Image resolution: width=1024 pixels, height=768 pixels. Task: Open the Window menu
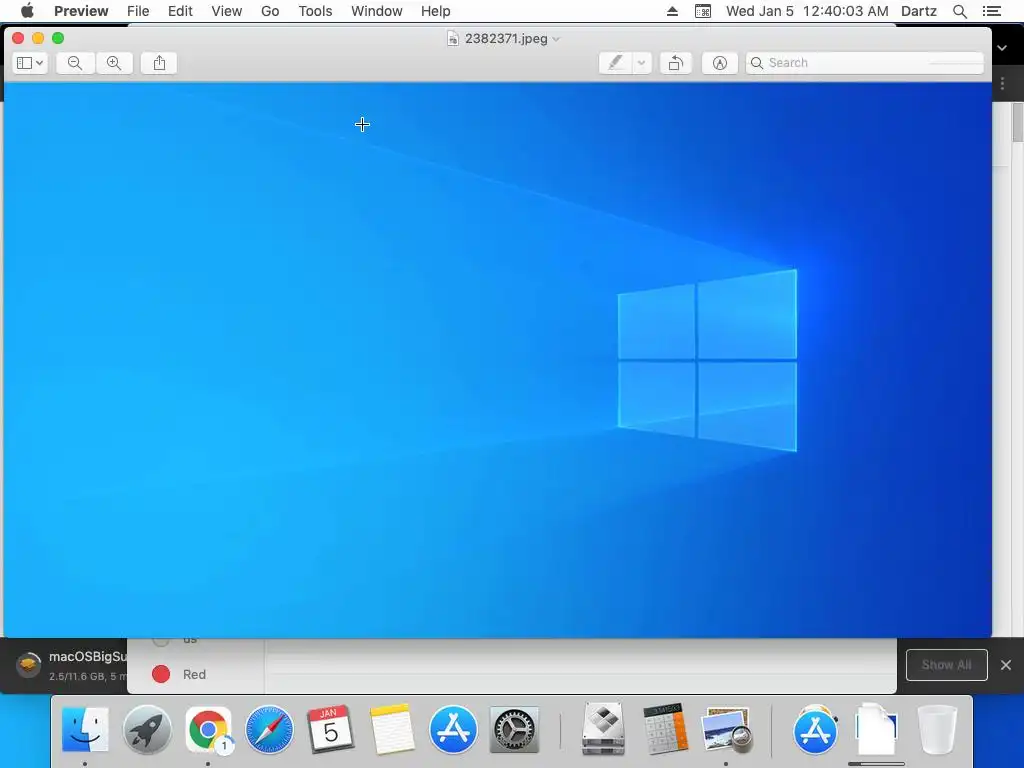pos(377,11)
